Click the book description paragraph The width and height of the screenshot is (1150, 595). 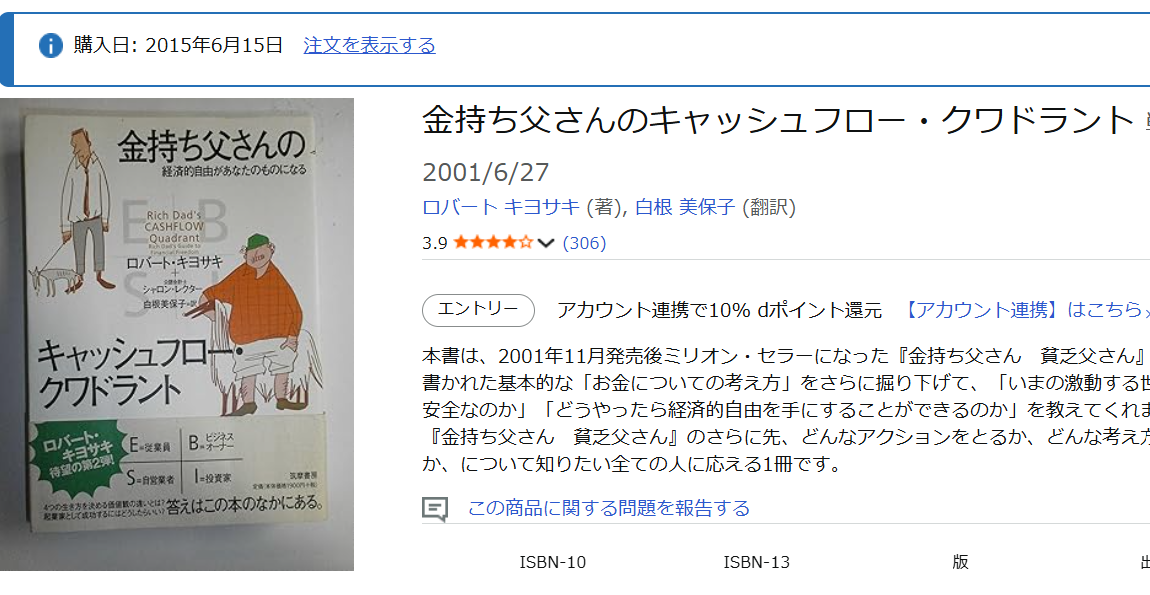(x=786, y=410)
